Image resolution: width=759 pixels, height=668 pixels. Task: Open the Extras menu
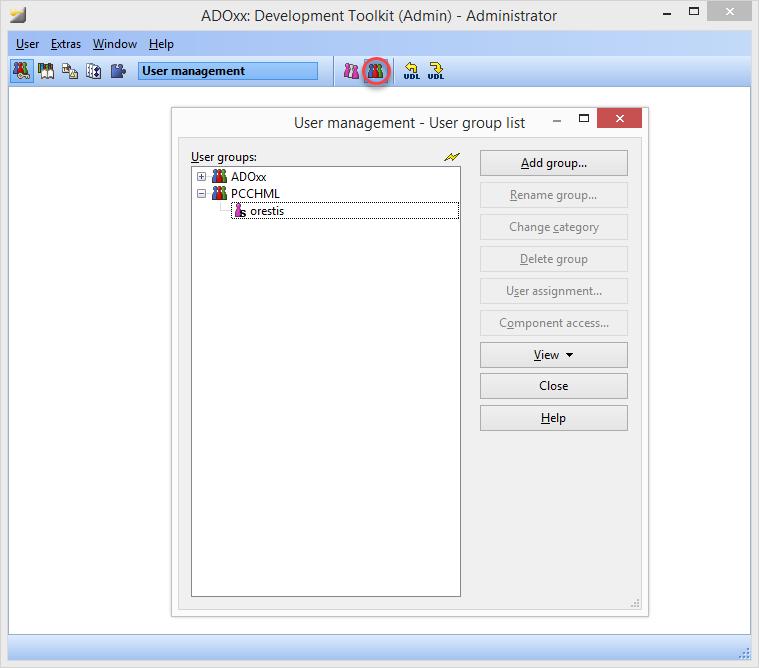pyautogui.click(x=66, y=44)
